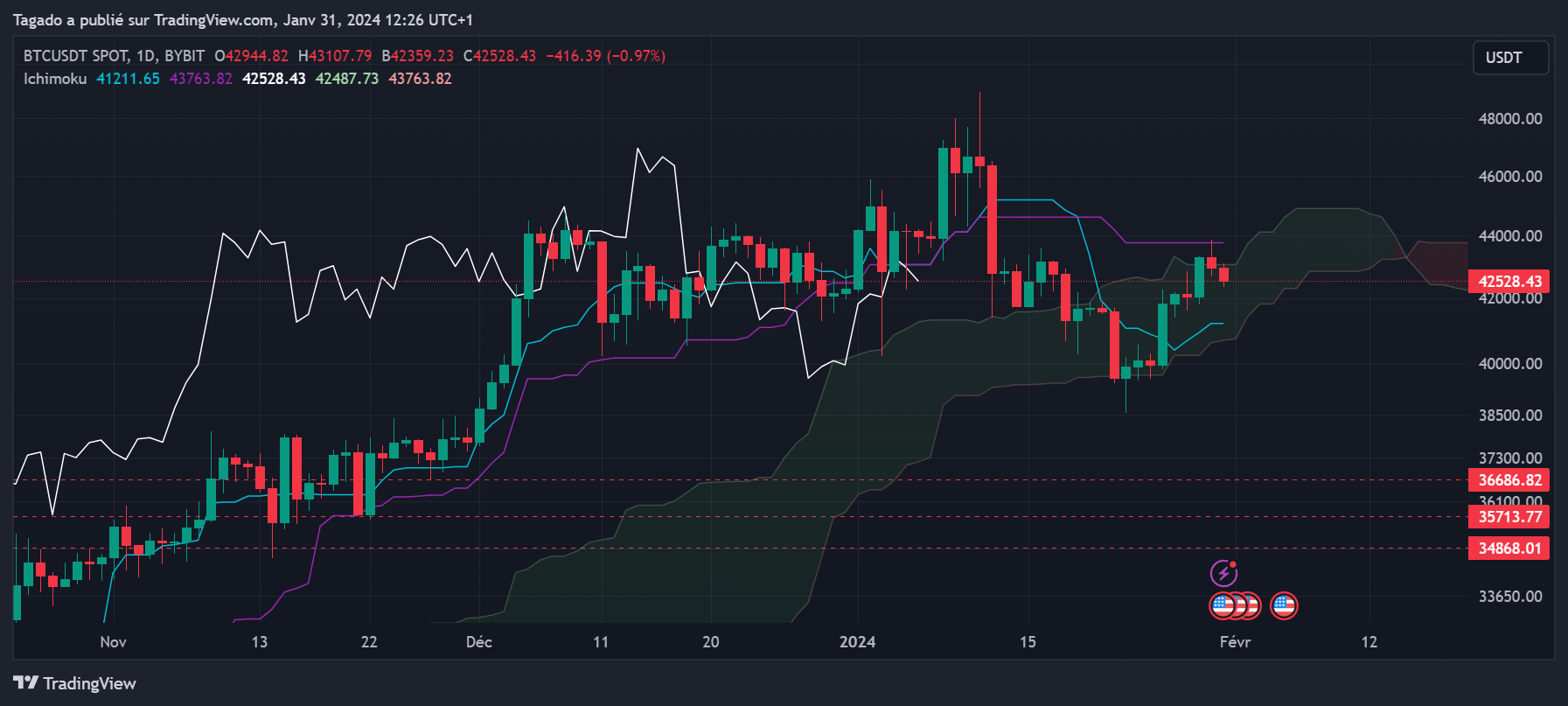Click the red current-price label 42528.43 on the price axis
1568x706 pixels.
coord(1509,281)
